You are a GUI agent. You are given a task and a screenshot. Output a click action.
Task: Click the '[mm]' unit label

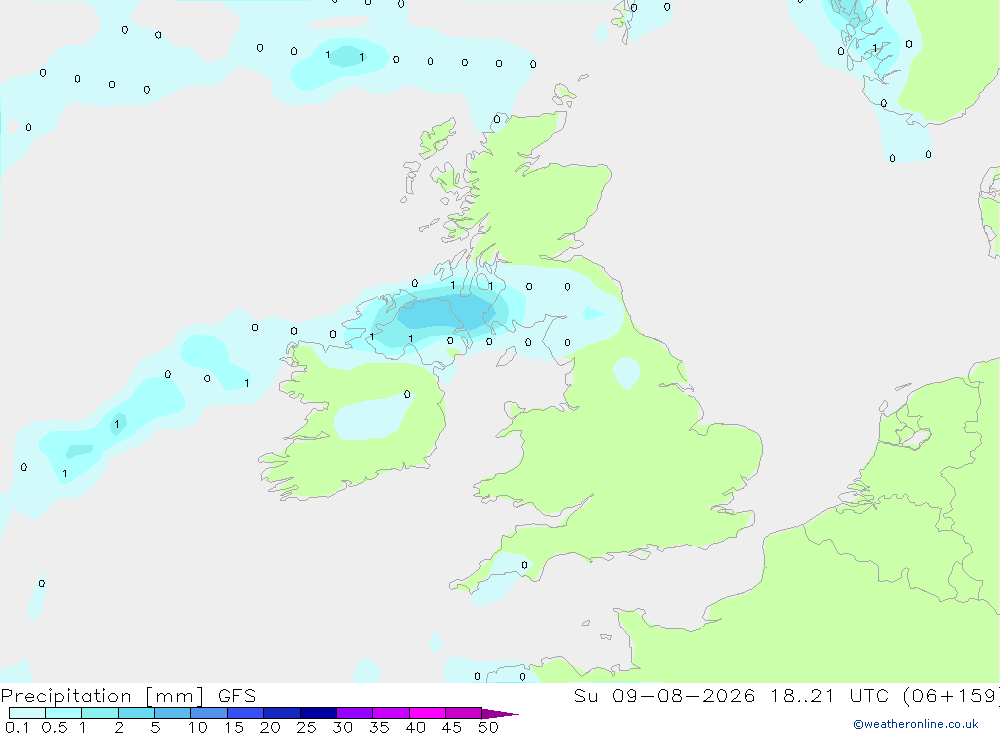pyautogui.click(x=175, y=695)
